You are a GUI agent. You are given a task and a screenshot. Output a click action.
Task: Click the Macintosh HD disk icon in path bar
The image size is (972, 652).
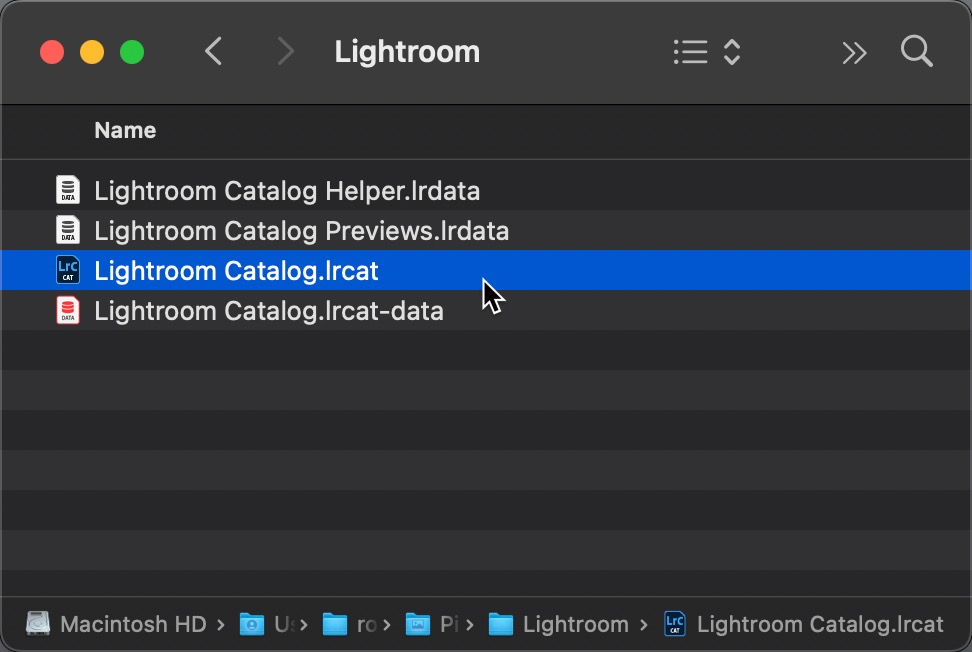(x=38, y=624)
